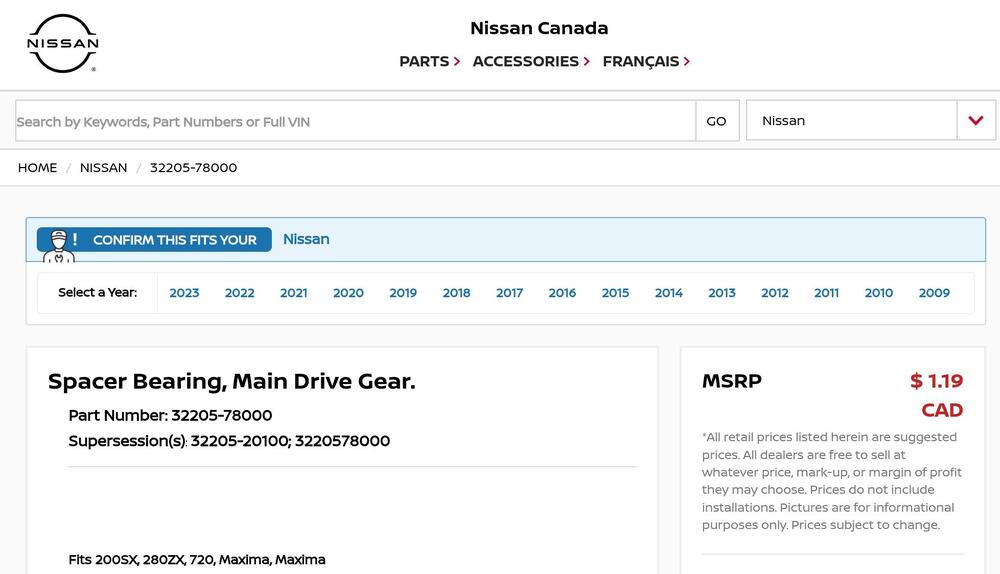Select year 2015
This screenshot has width=1000, height=574.
(615, 293)
